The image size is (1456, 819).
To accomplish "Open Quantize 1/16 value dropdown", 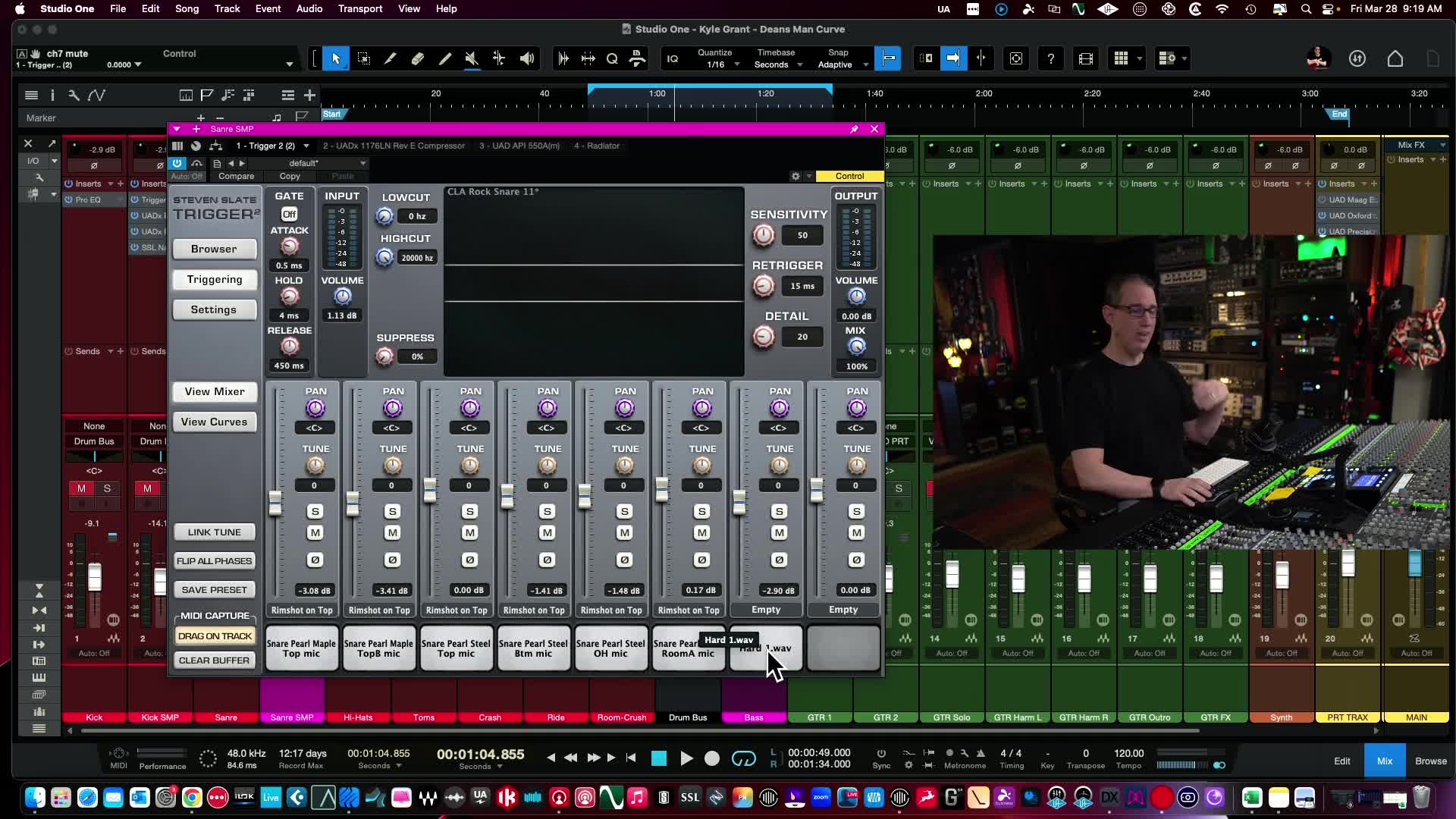I will 736,64.
